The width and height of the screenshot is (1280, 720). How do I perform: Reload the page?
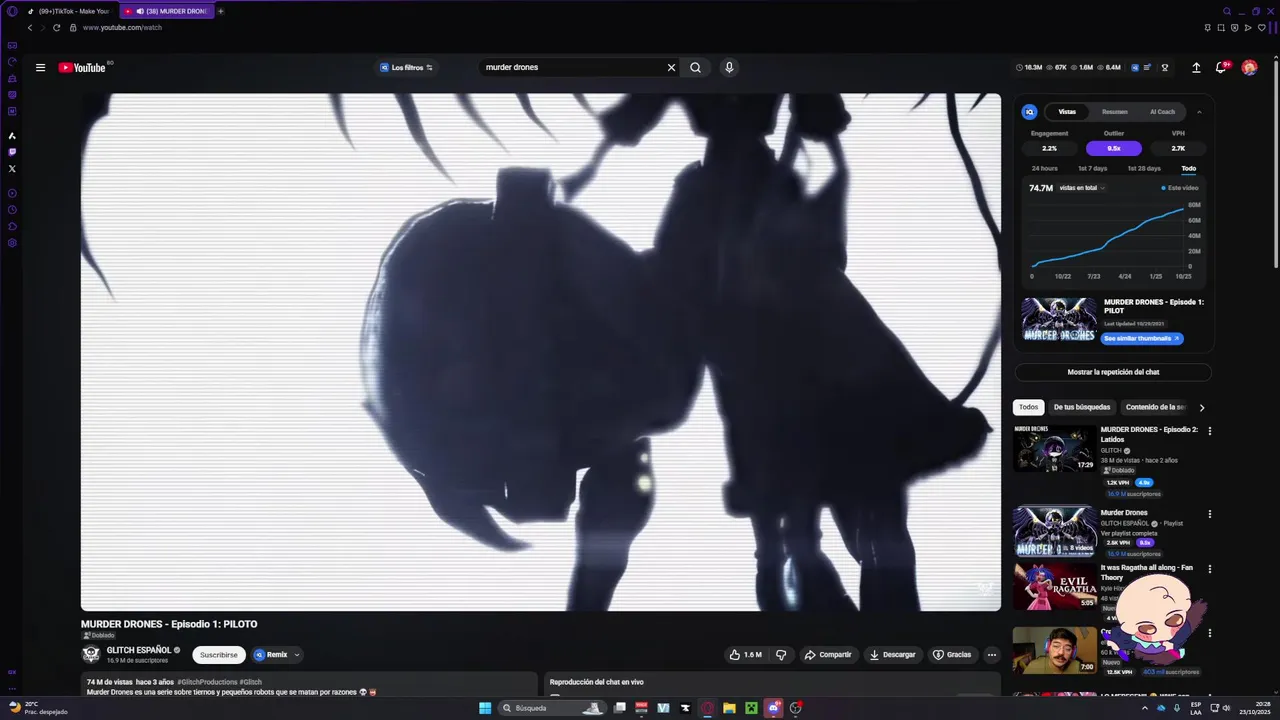pos(57,28)
